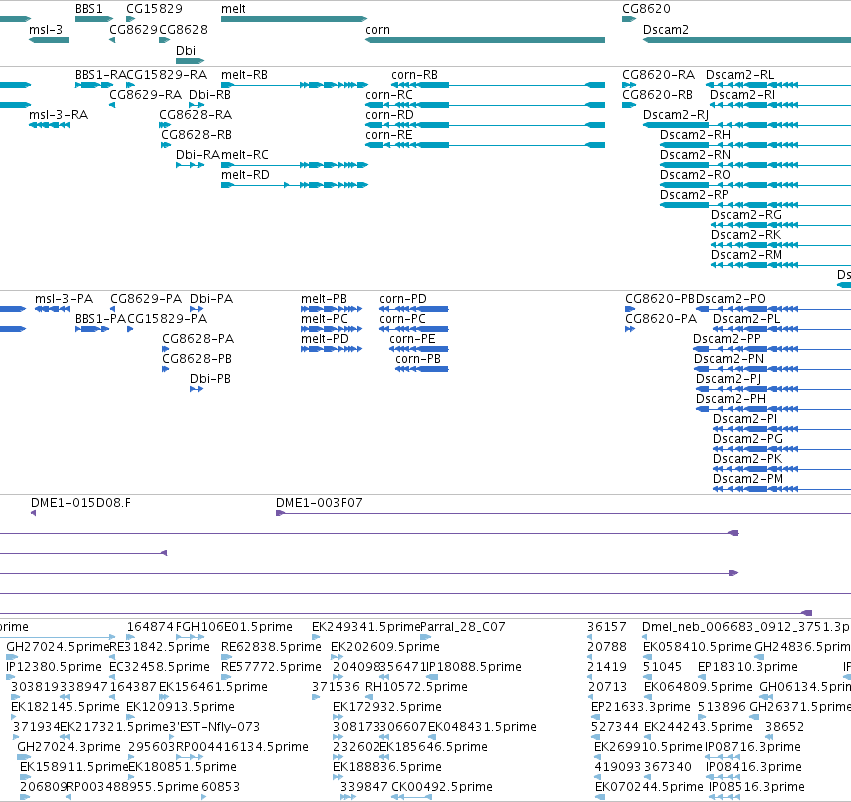Click the melt-PD protein label
Viewport: 851px width, 802px height.
pos(325,339)
